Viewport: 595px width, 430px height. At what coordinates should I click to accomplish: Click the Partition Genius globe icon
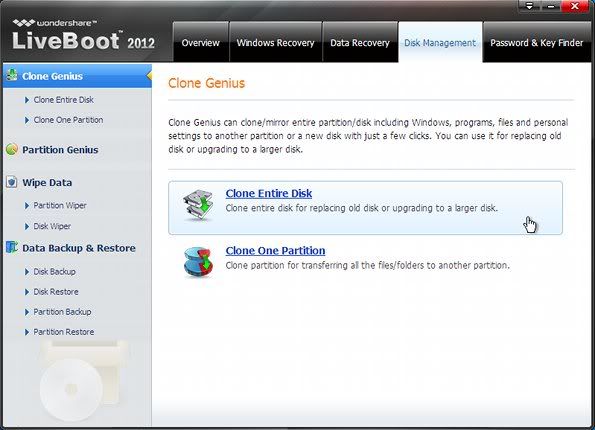point(12,149)
